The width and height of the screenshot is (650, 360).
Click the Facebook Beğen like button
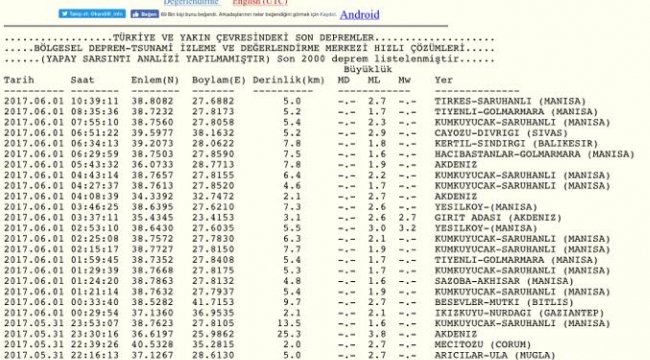(x=145, y=14)
